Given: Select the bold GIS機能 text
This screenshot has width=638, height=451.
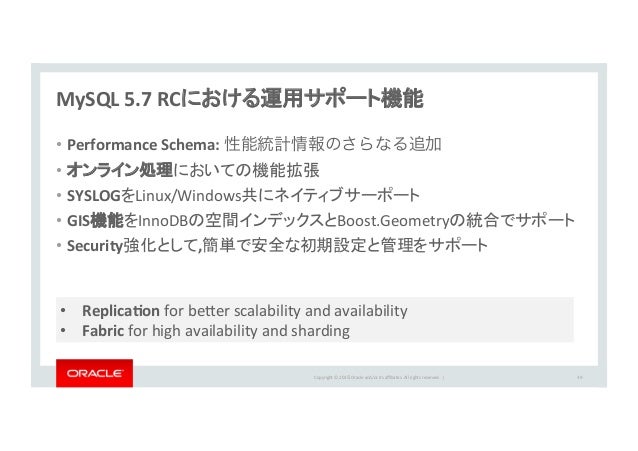Looking at the screenshot, I should click(95, 221).
